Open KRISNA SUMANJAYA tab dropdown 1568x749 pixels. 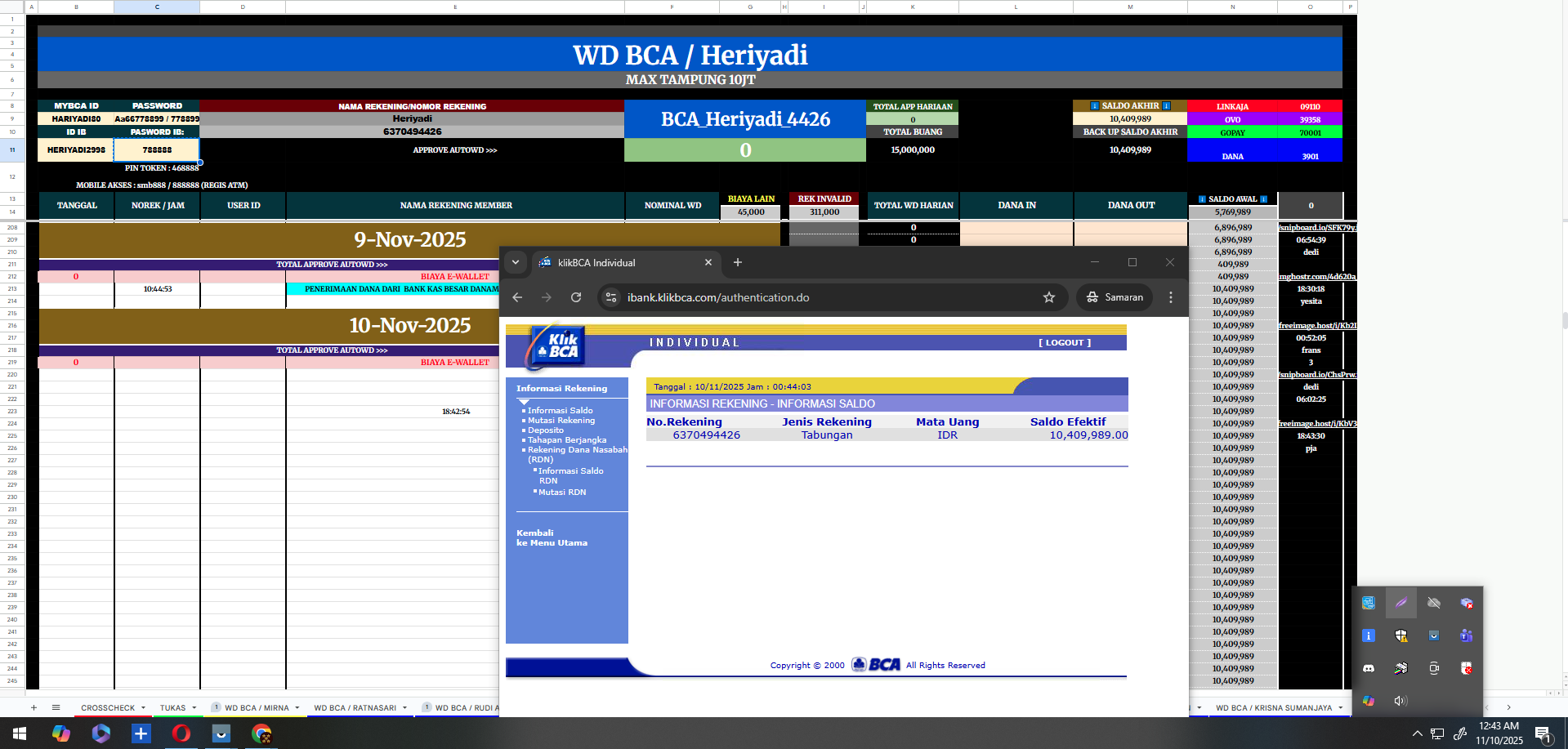pos(1341,708)
